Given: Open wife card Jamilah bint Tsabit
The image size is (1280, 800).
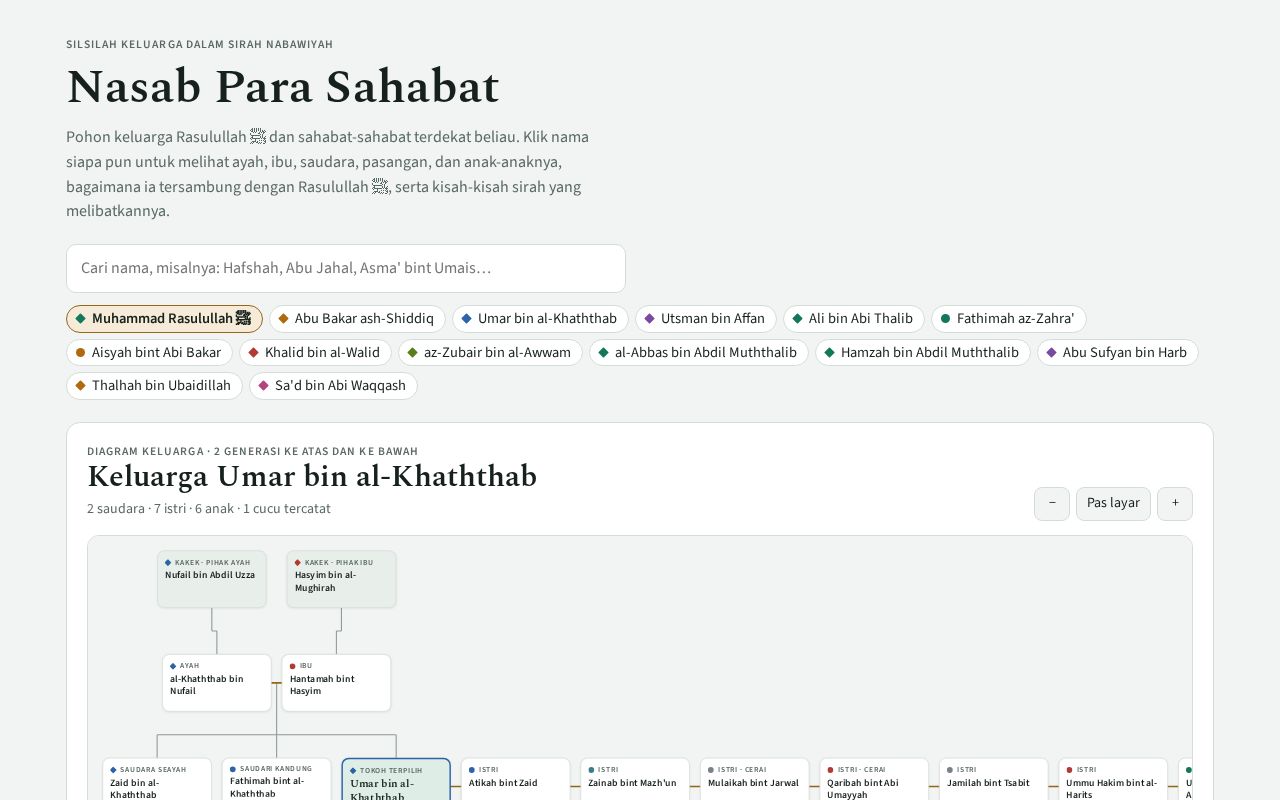Looking at the screenshot, I should click(x=994, y=780).
